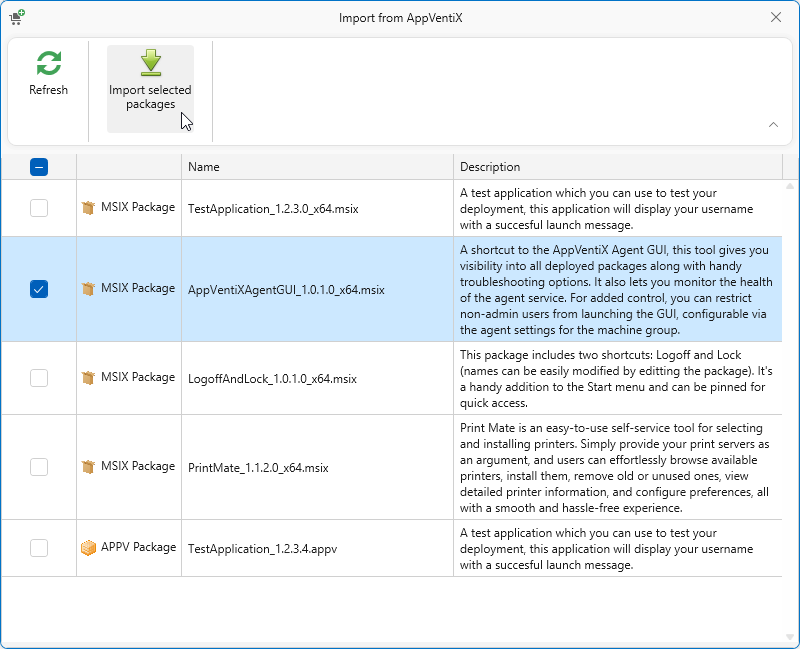Select LogoffAndLock_1.0.1.0_x64.msix name cell

coord(317,379)
